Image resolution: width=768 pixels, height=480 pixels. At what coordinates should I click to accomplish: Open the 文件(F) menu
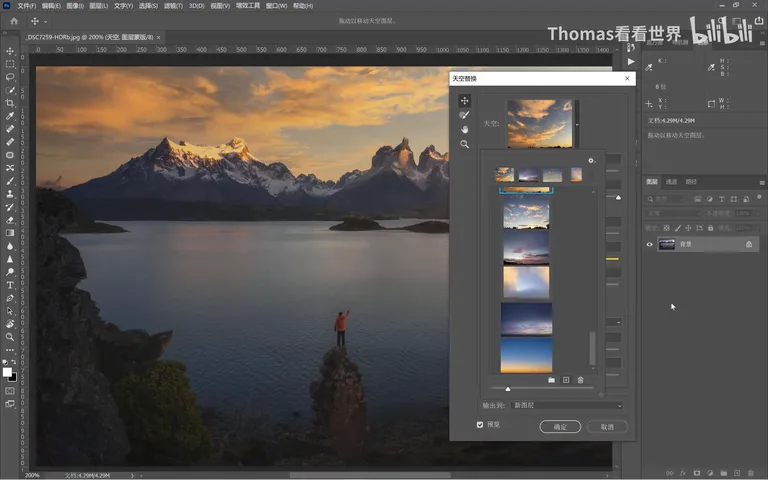tap(26, 6)
